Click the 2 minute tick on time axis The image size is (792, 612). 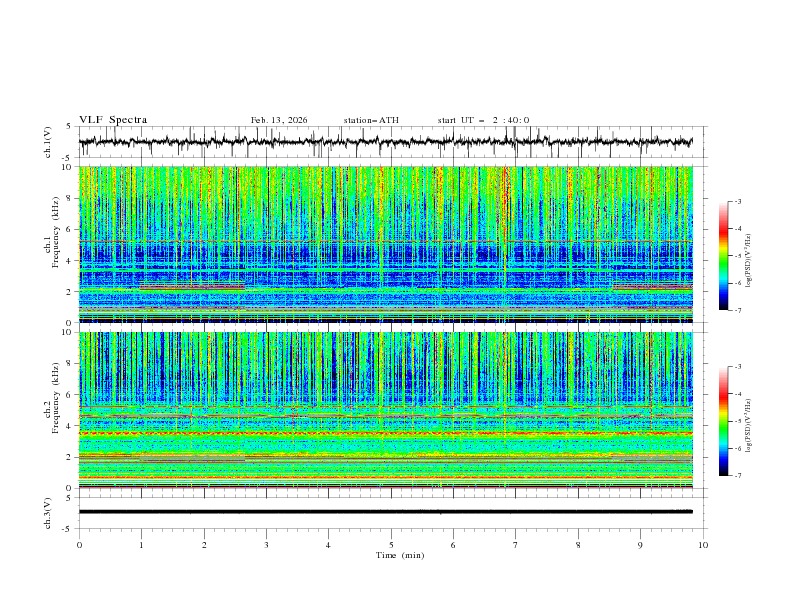[204, 545]
